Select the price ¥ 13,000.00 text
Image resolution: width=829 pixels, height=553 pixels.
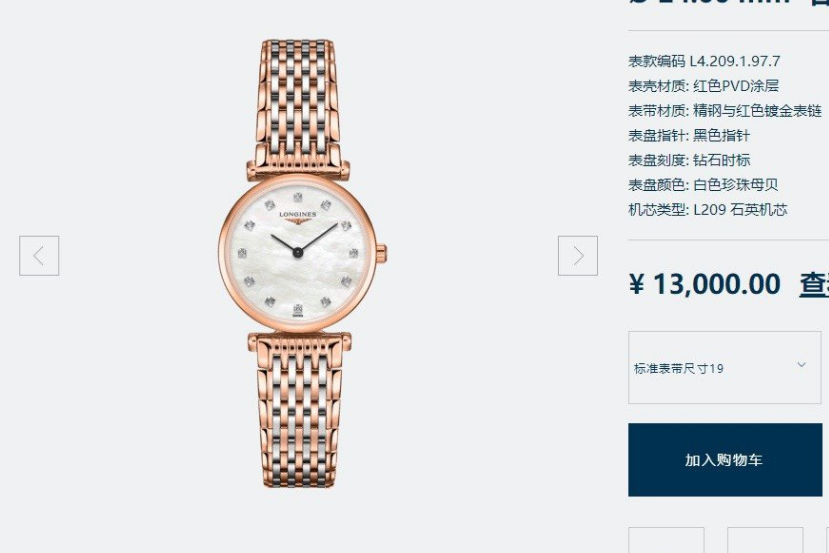[705, 284]
